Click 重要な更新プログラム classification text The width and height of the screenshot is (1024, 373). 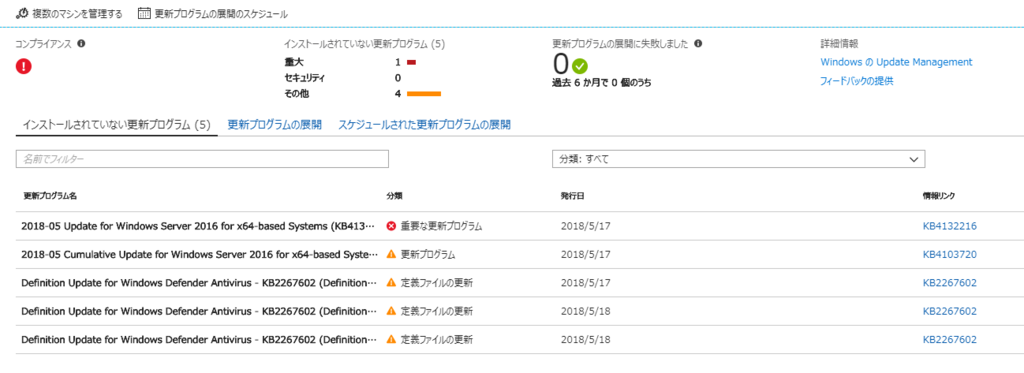(x=441, y=226)
